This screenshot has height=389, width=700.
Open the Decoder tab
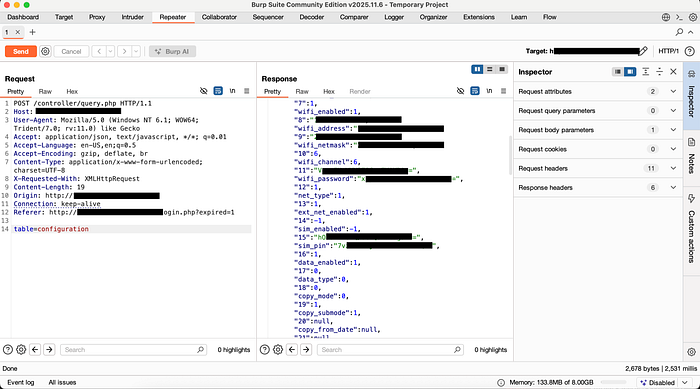tap(312, 17)
